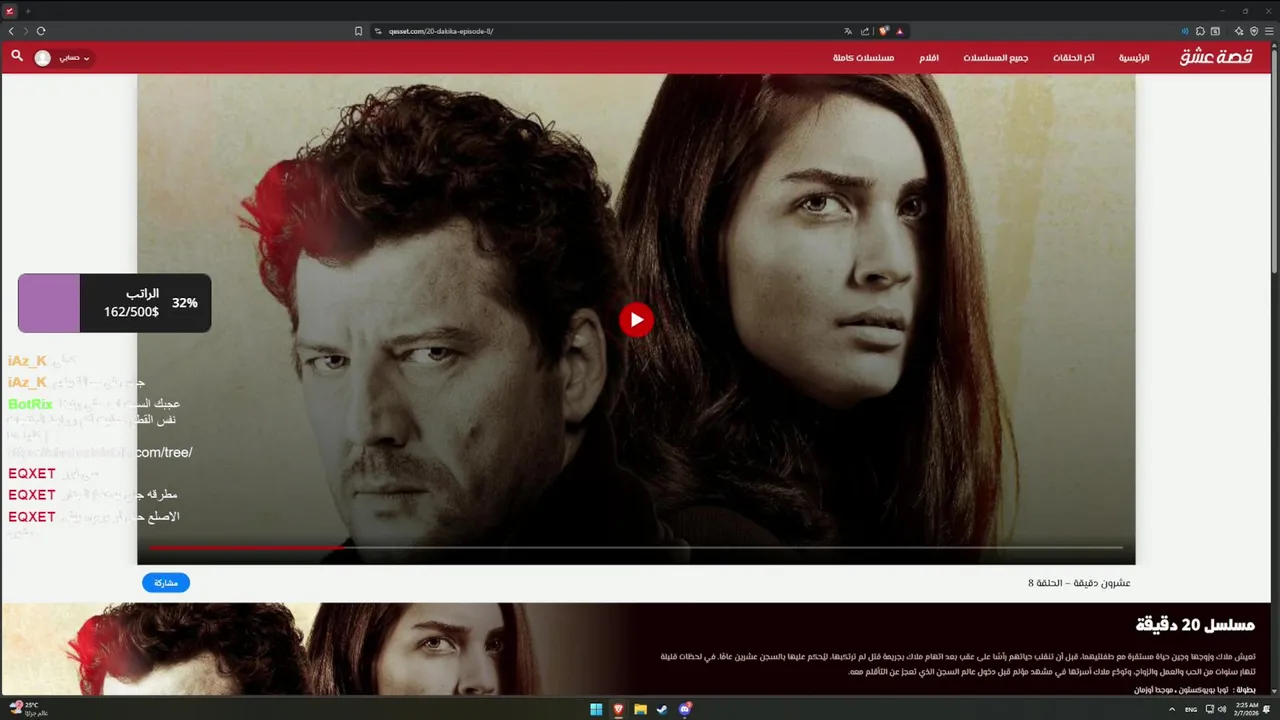The image size is (1280, 720).
Task: Click the 162/500$ salary amount text
Action: (131, 313)
